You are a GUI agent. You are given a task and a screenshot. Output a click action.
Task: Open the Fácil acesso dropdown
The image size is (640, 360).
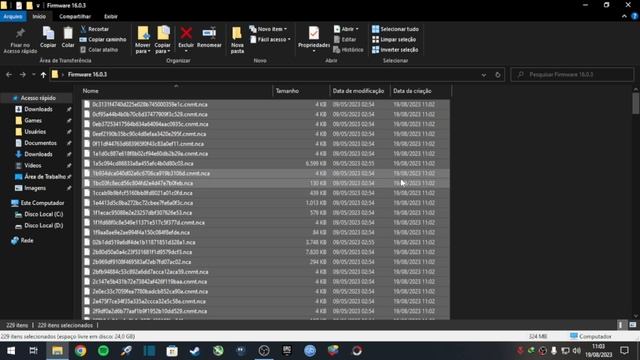[270, 40]
